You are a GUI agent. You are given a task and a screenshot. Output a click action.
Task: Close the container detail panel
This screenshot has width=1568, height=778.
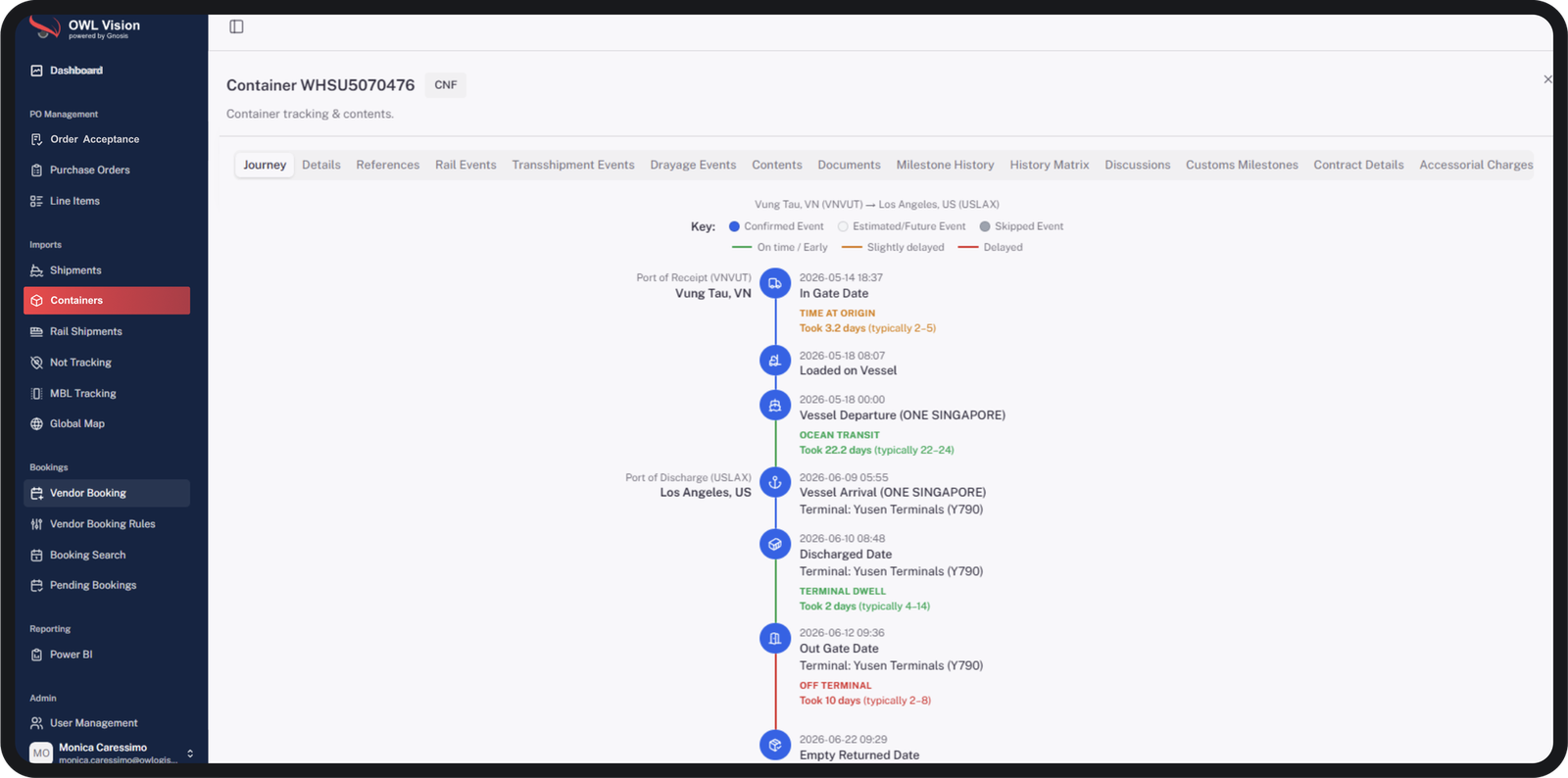pyautogui.click(x=1547, y=79)
